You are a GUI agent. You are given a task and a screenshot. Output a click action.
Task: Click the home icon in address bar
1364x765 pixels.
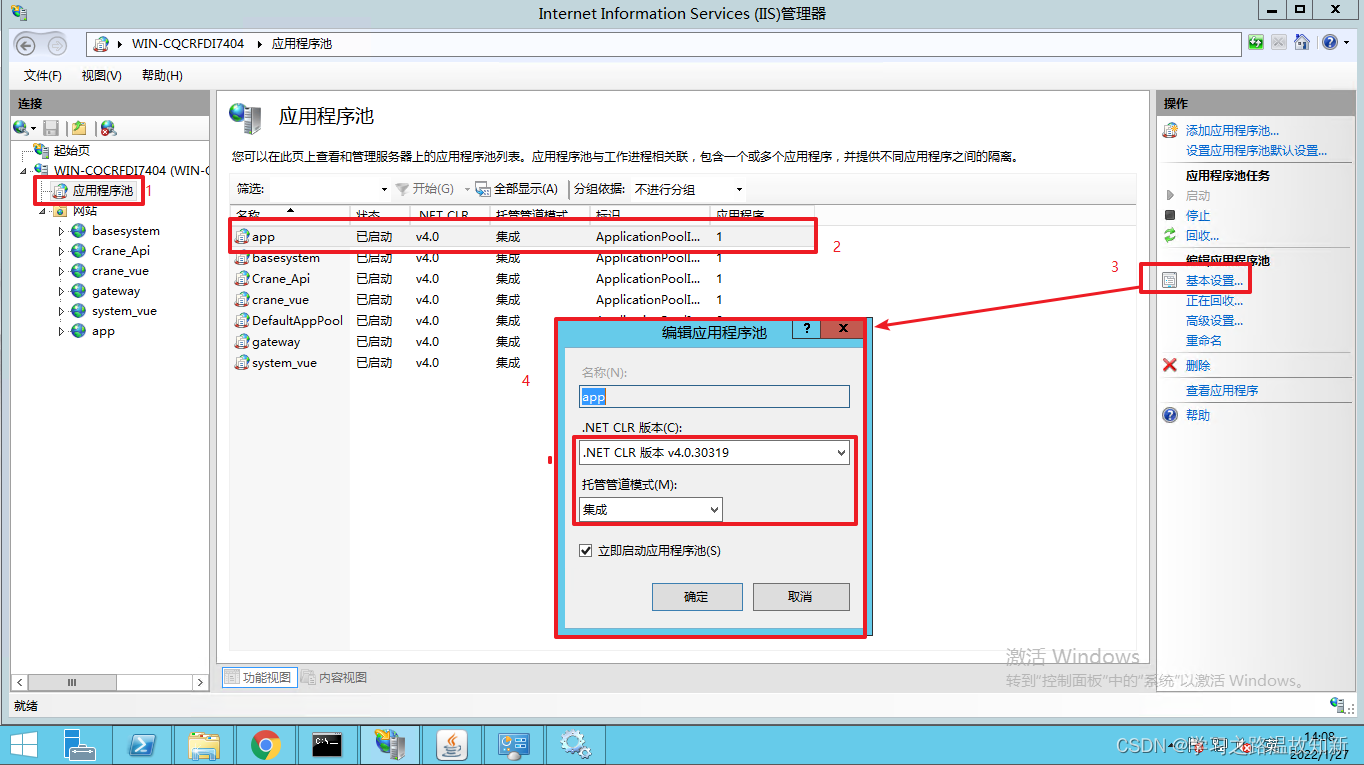tap(1302, 43)
